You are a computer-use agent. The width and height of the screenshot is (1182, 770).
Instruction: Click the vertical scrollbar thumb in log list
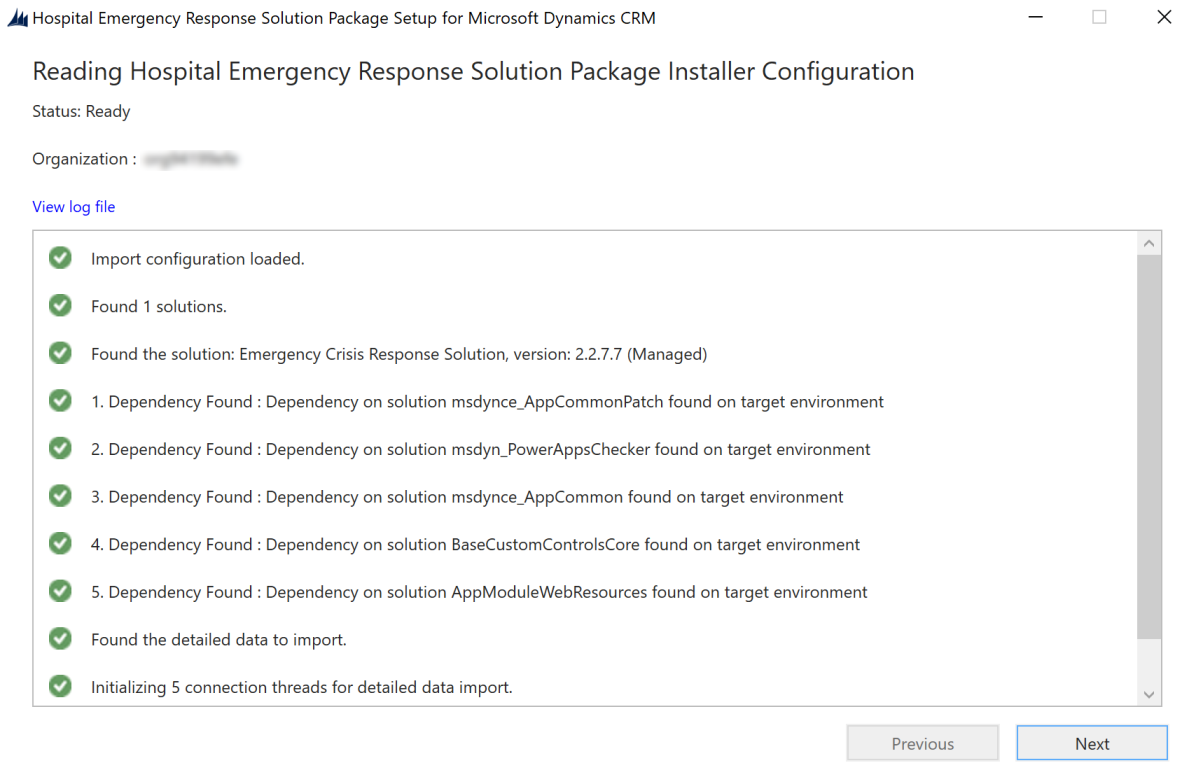click(1149, 445)
